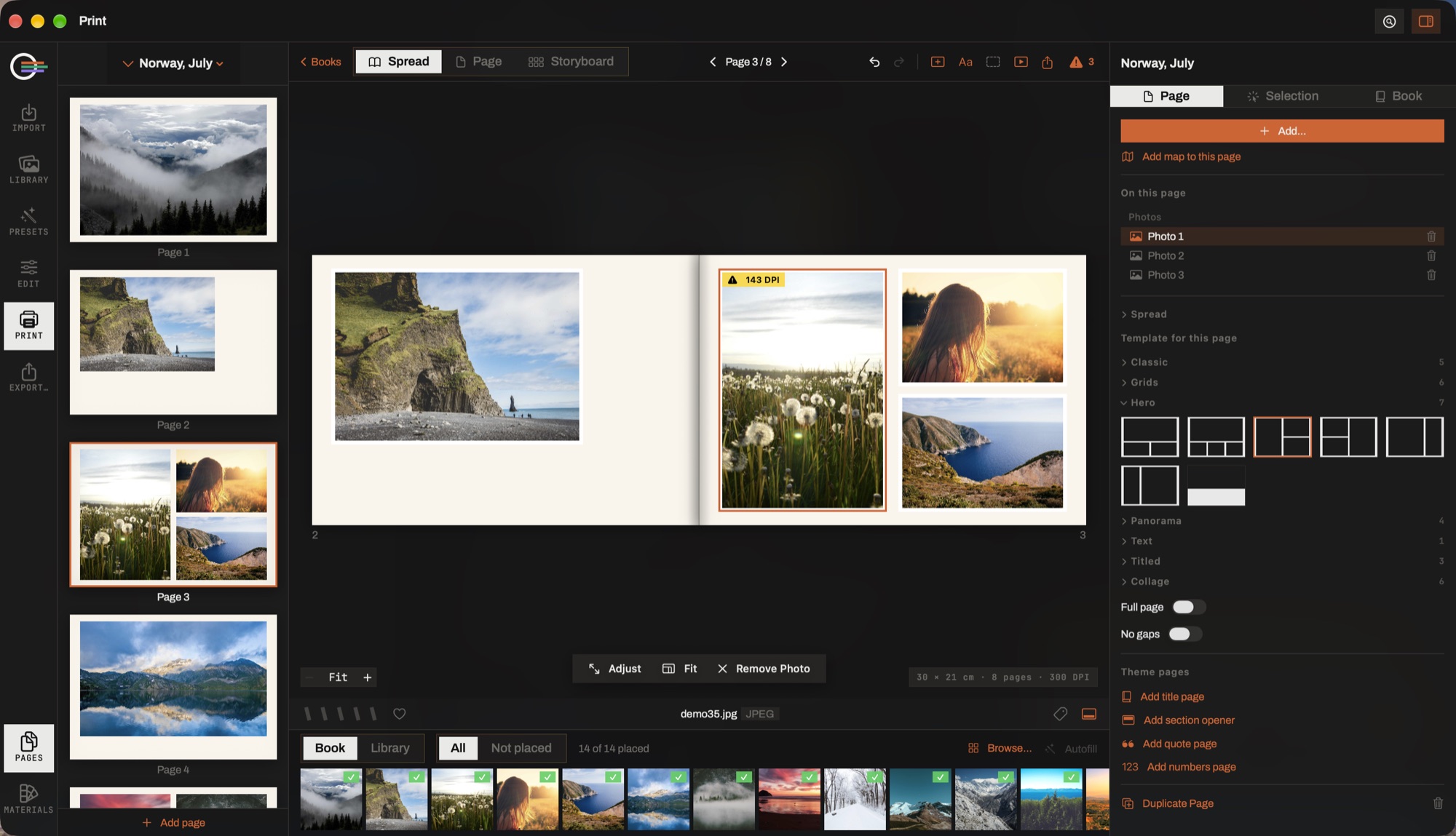Click the Aa text tool icon
The width and height of the screenshot is (1456, 836).
[965, 62]
